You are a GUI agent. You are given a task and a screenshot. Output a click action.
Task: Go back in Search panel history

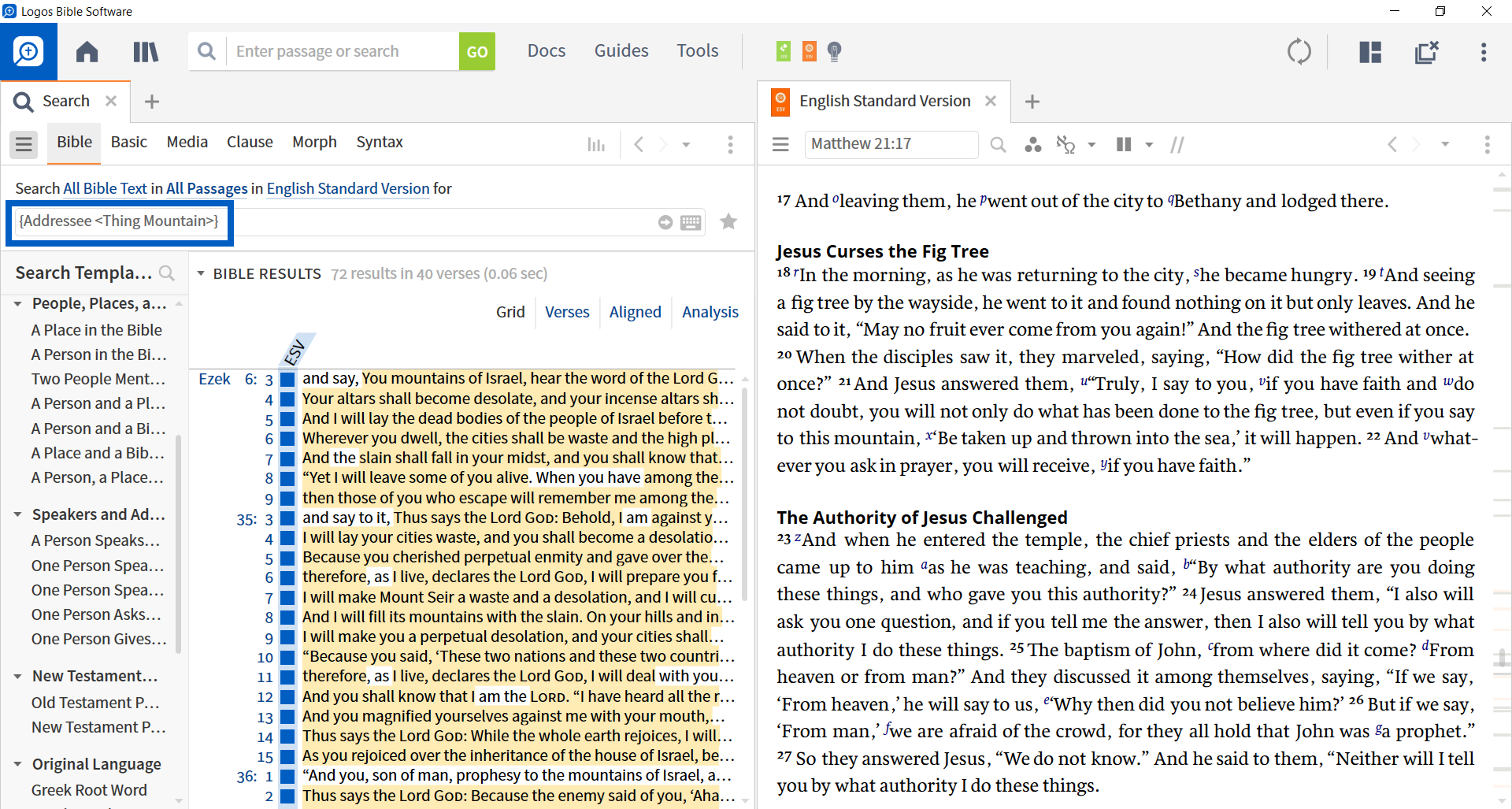[x=639, y=144]
